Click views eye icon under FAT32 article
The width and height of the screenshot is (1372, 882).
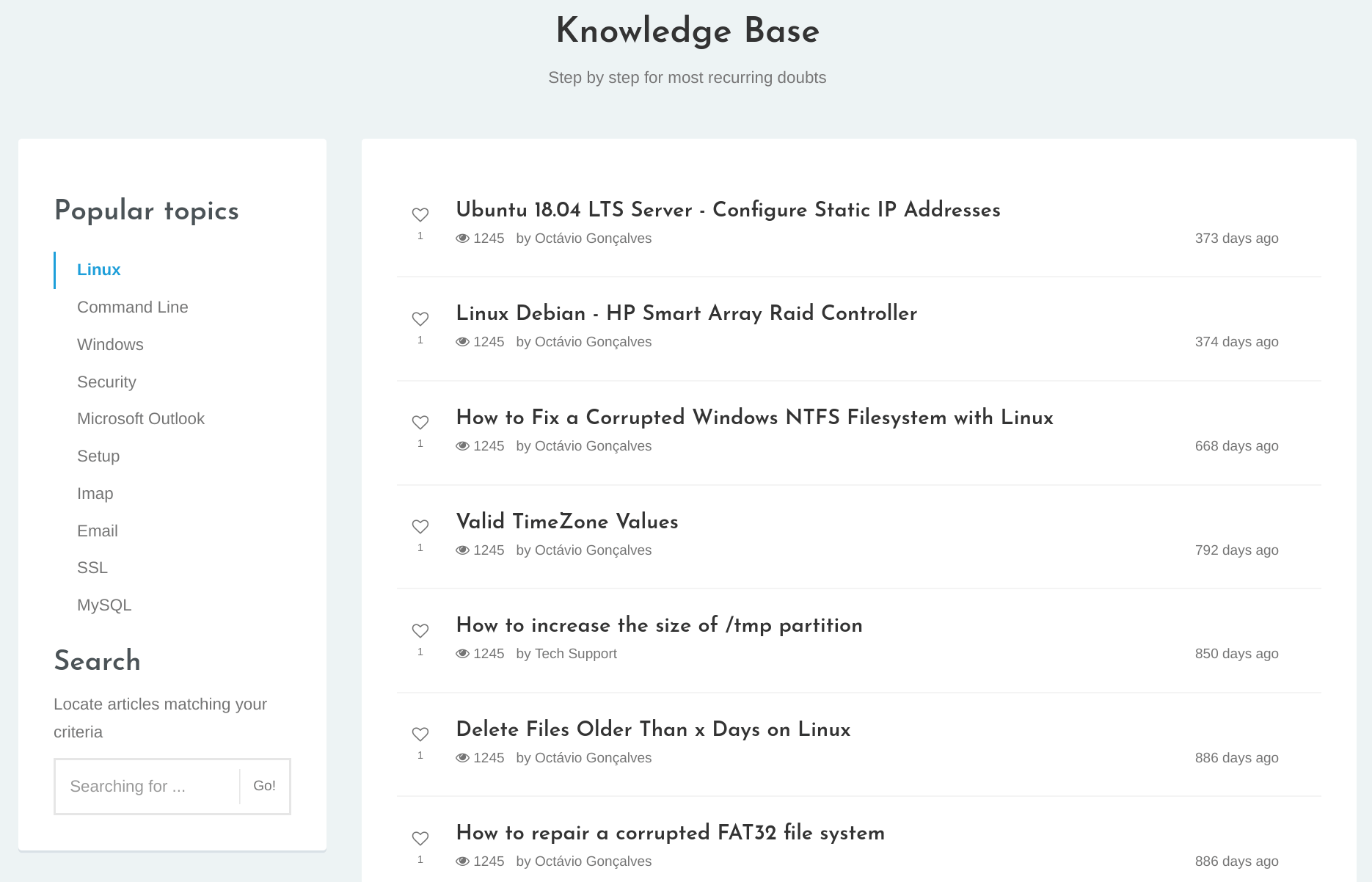click(462, 861)
